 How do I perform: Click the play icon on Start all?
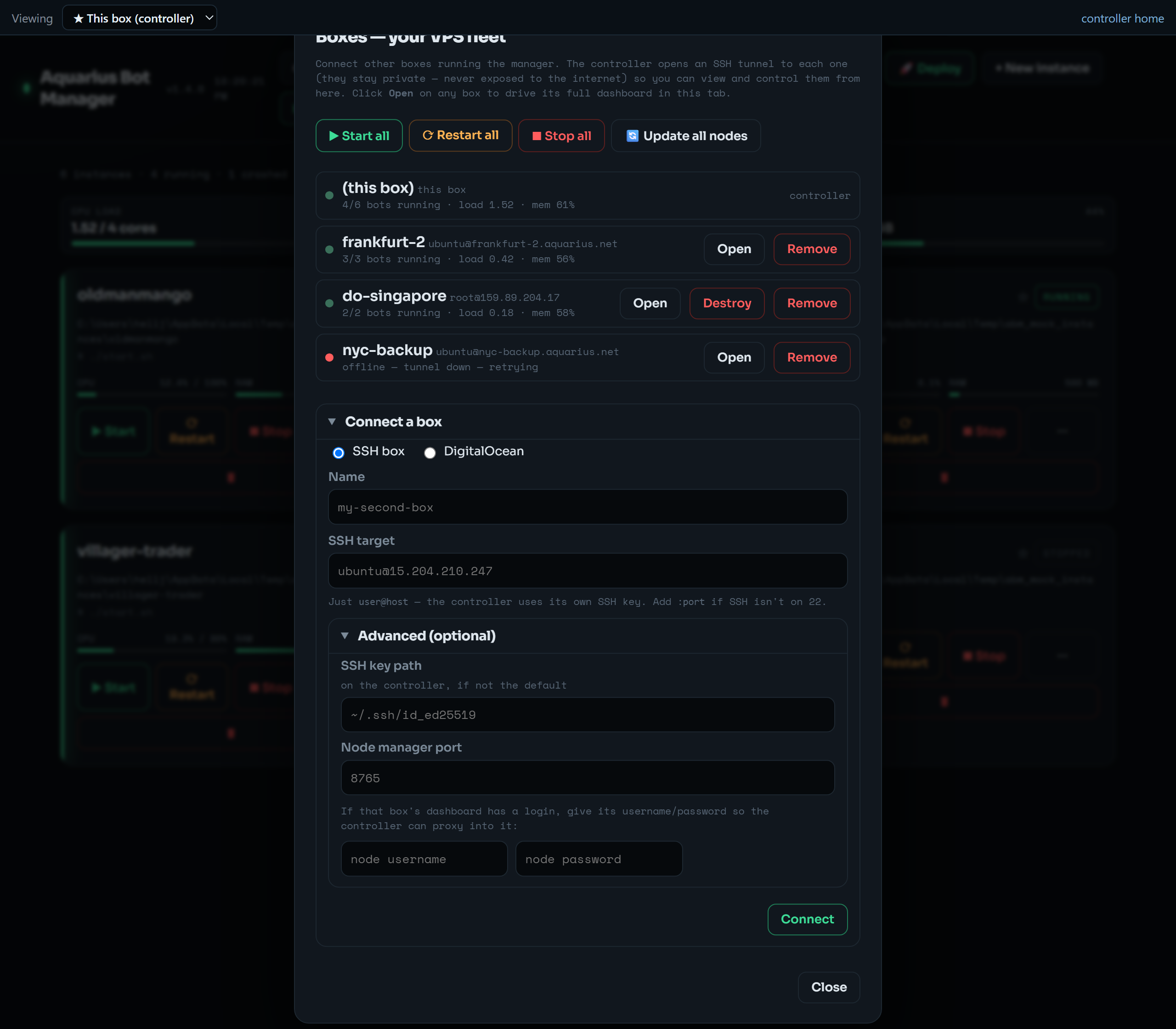point(334,136)
